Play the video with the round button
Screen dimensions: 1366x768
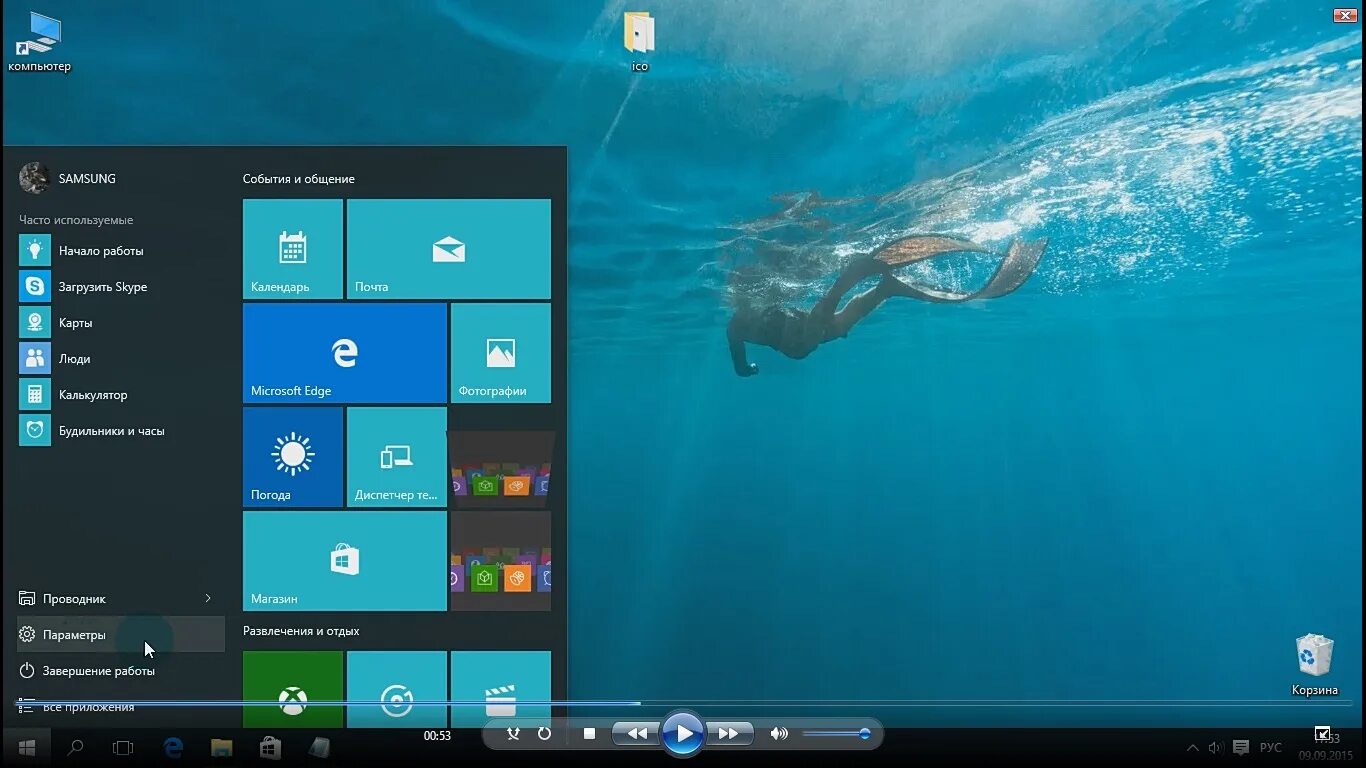click(684, 734)
